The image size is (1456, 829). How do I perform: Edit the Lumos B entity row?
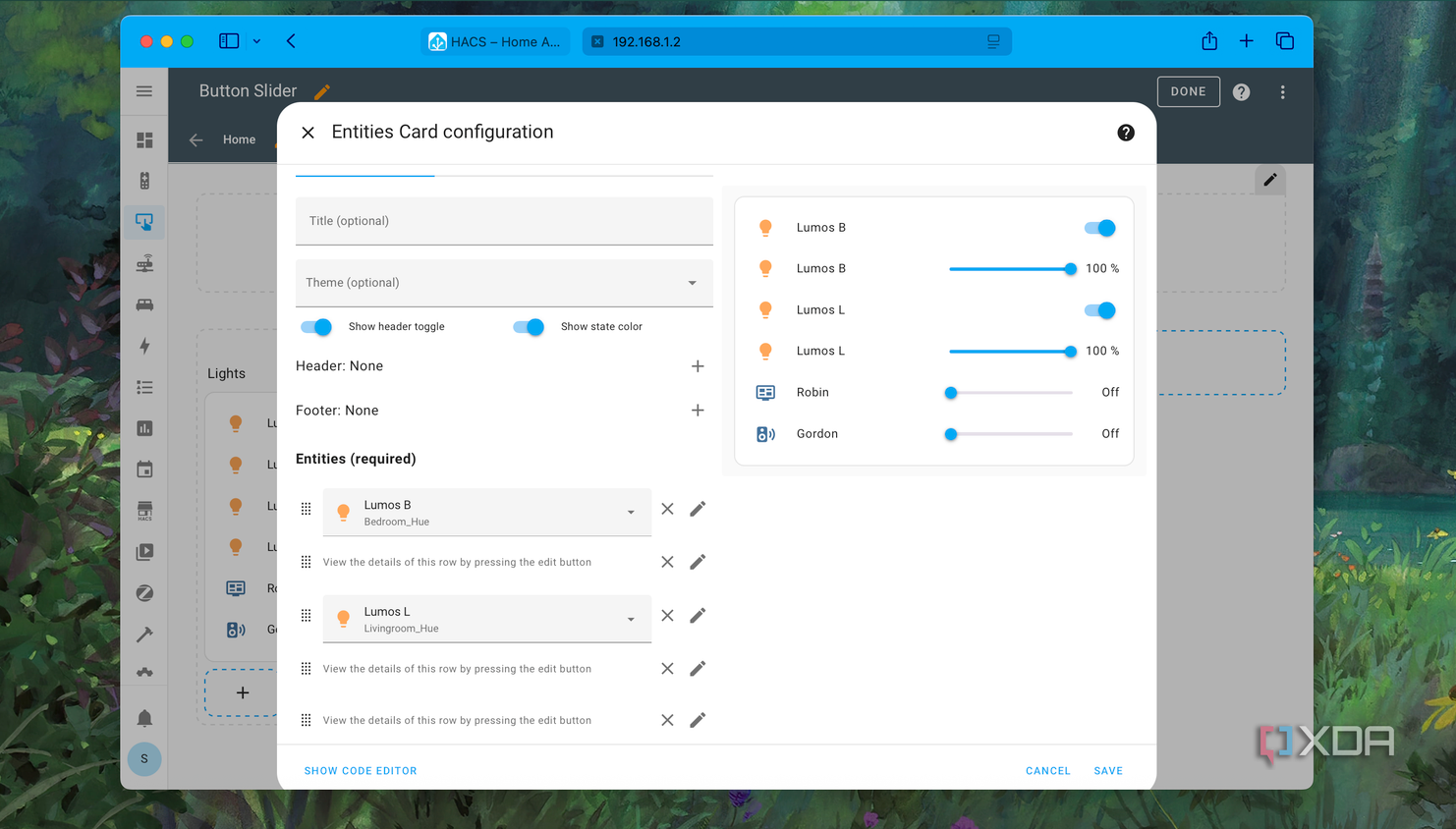[x=698, y=509]
